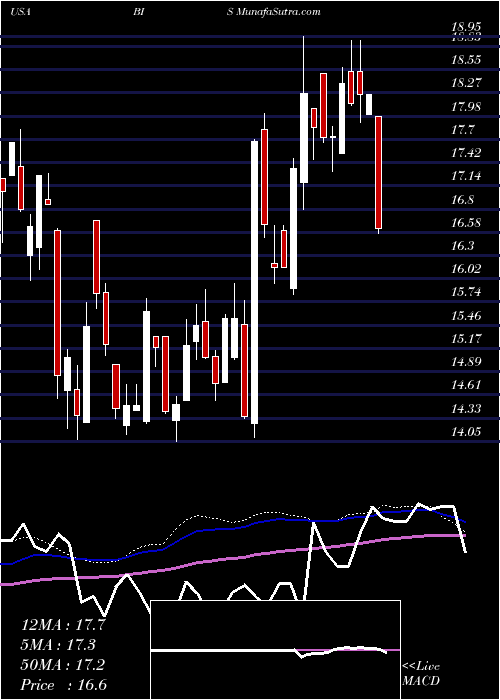Click the 16.58 price axis label
Viewport: 500px width, 700px height.
pos(466,222)
